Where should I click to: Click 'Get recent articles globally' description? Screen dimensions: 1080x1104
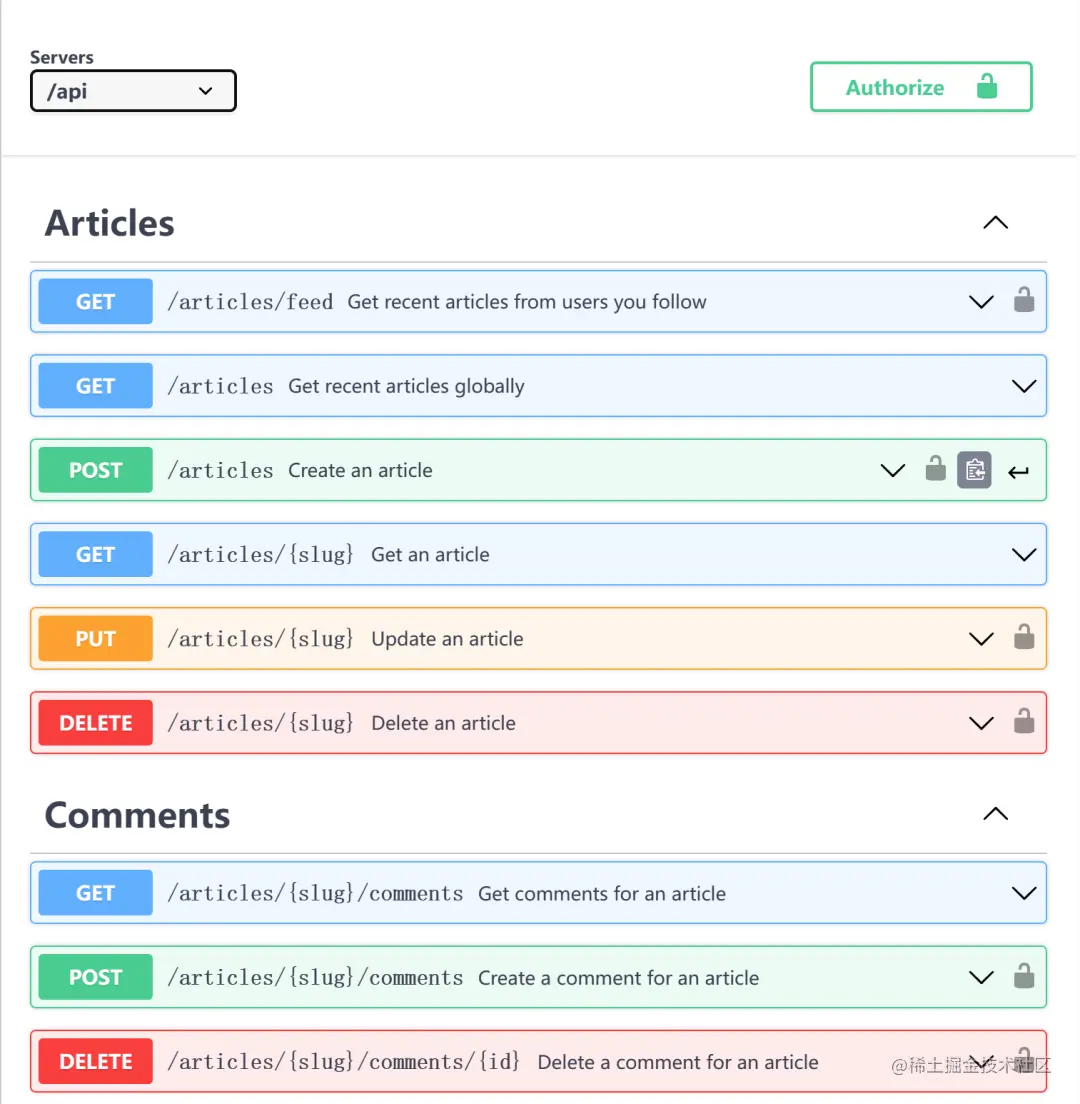pos(406,387)
